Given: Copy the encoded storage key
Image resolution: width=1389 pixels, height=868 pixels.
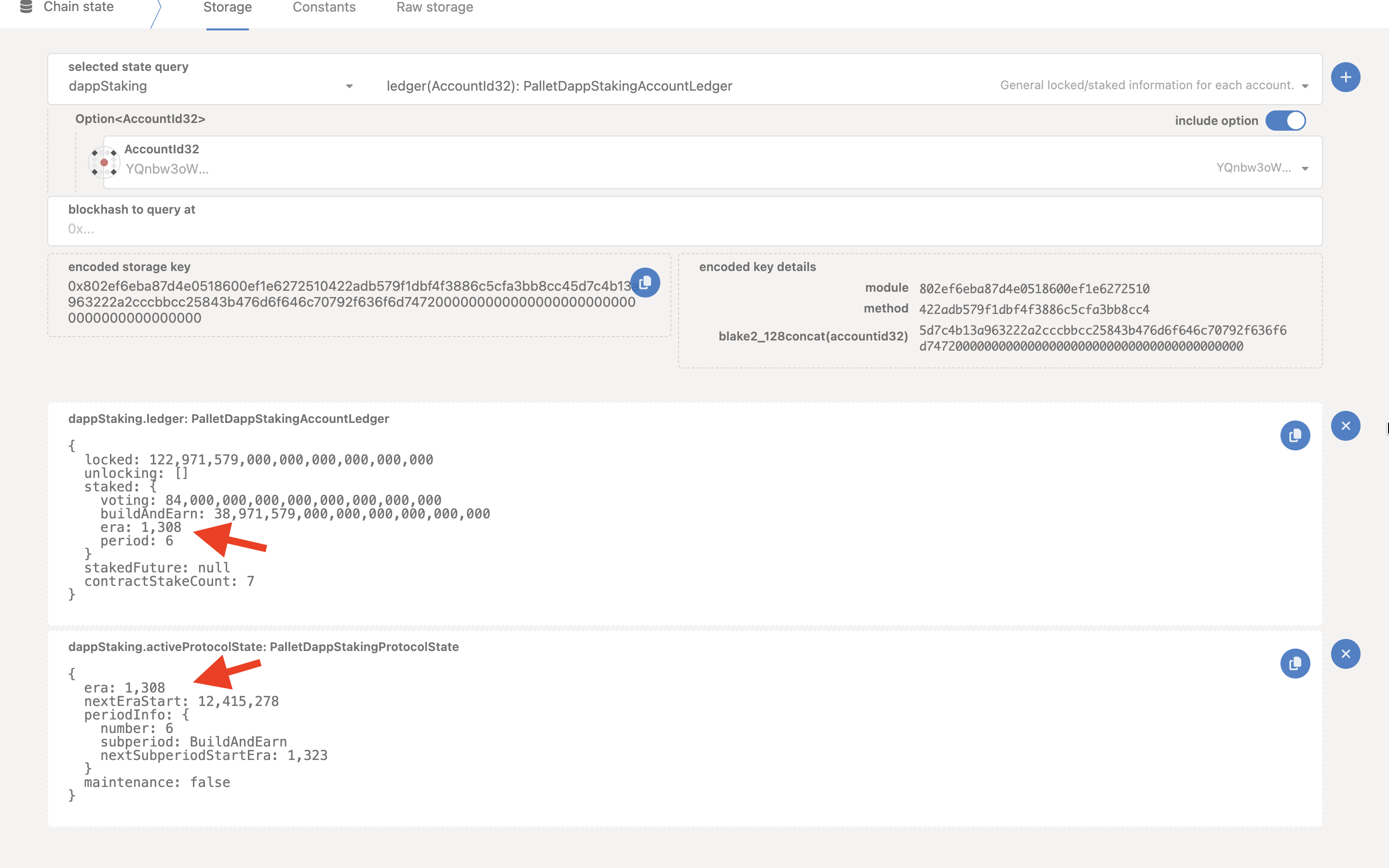Looking at the screenshot, I should coord(645,283).
